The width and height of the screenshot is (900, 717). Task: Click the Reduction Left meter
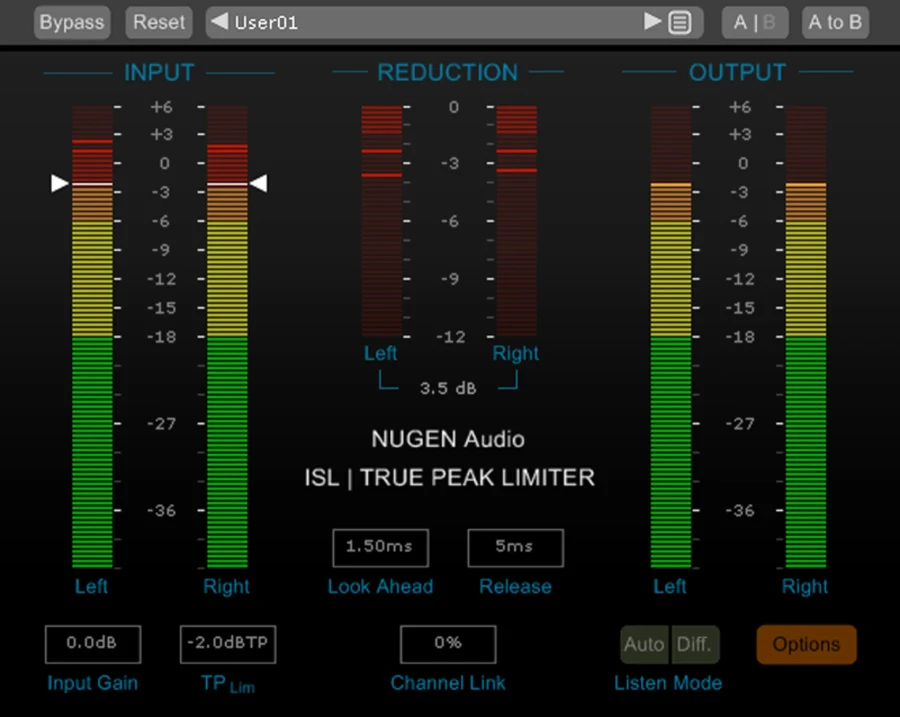coord(382,221)
